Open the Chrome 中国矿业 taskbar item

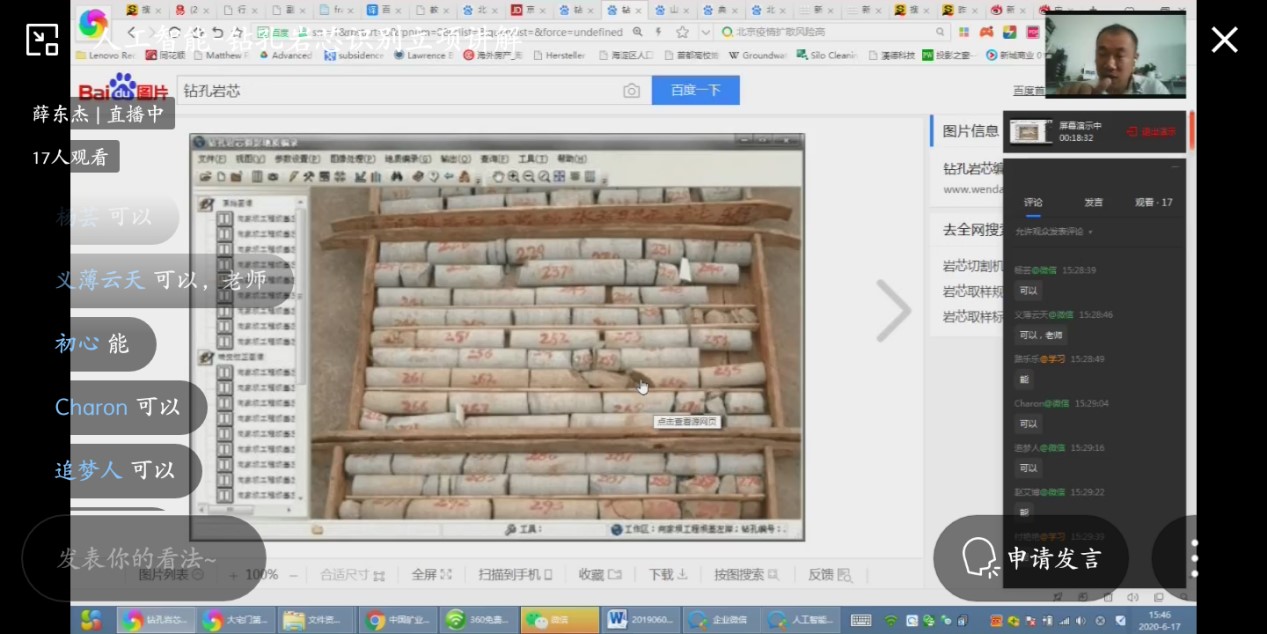click(x=399, y=620)
